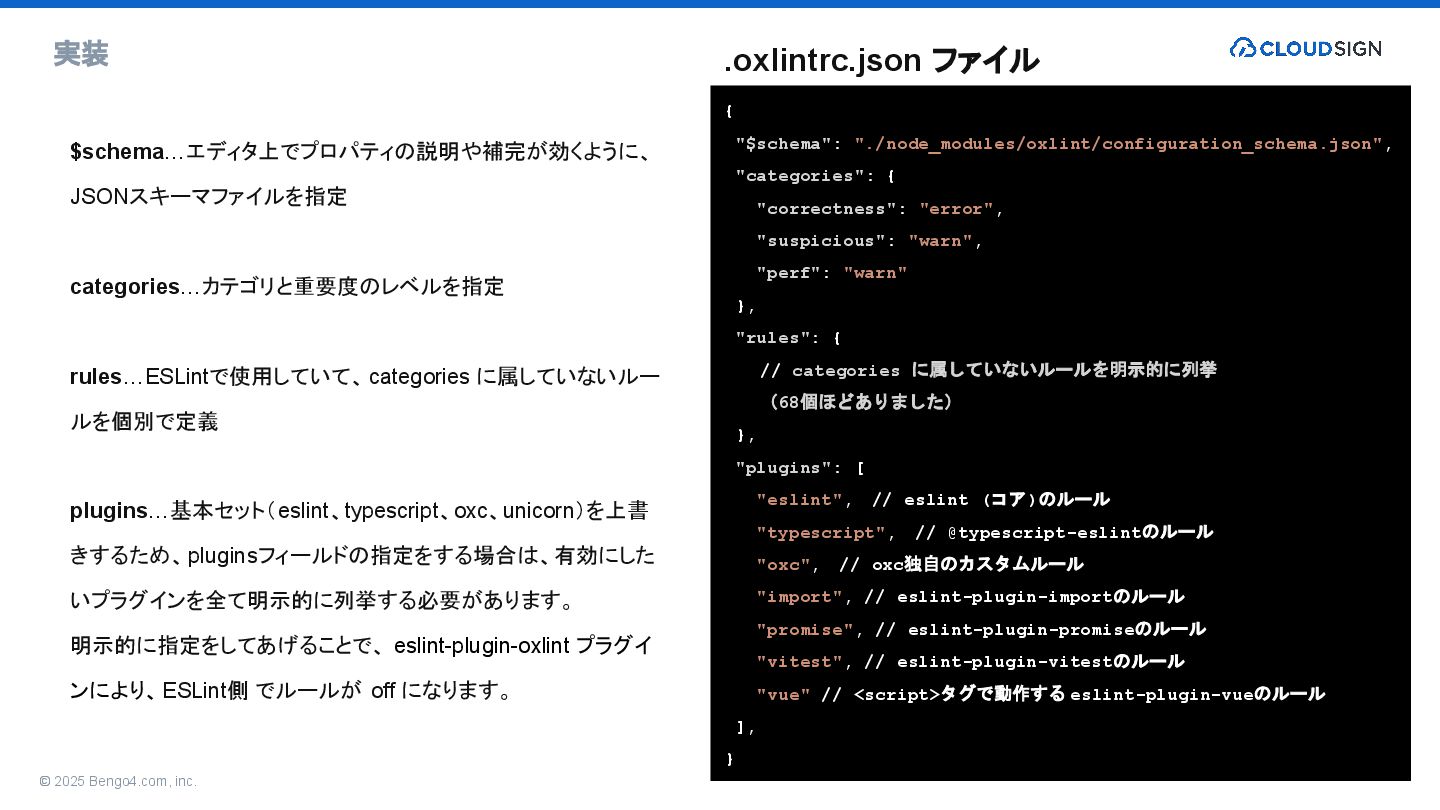Click the line containing "ESLint側 でルールが off になります"
The width and height of the screenshot is (1440, 810).
(291, 691)
